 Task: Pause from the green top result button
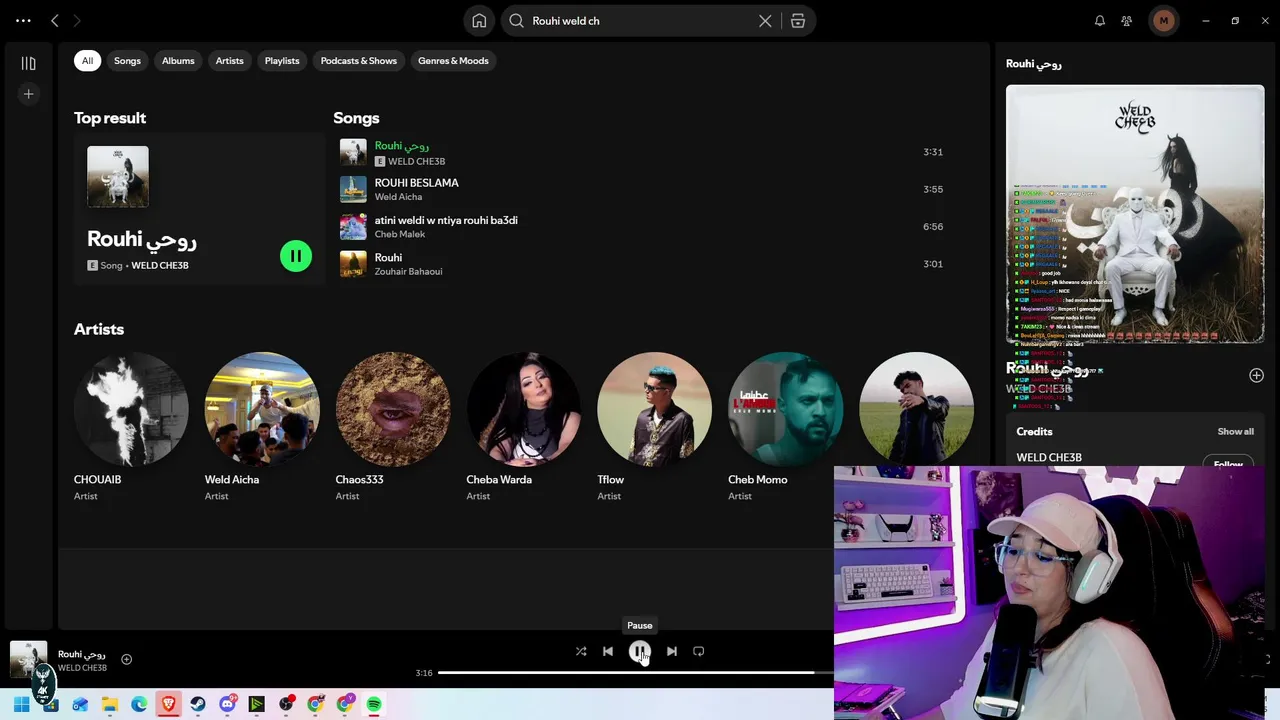[x=296, y=256]
